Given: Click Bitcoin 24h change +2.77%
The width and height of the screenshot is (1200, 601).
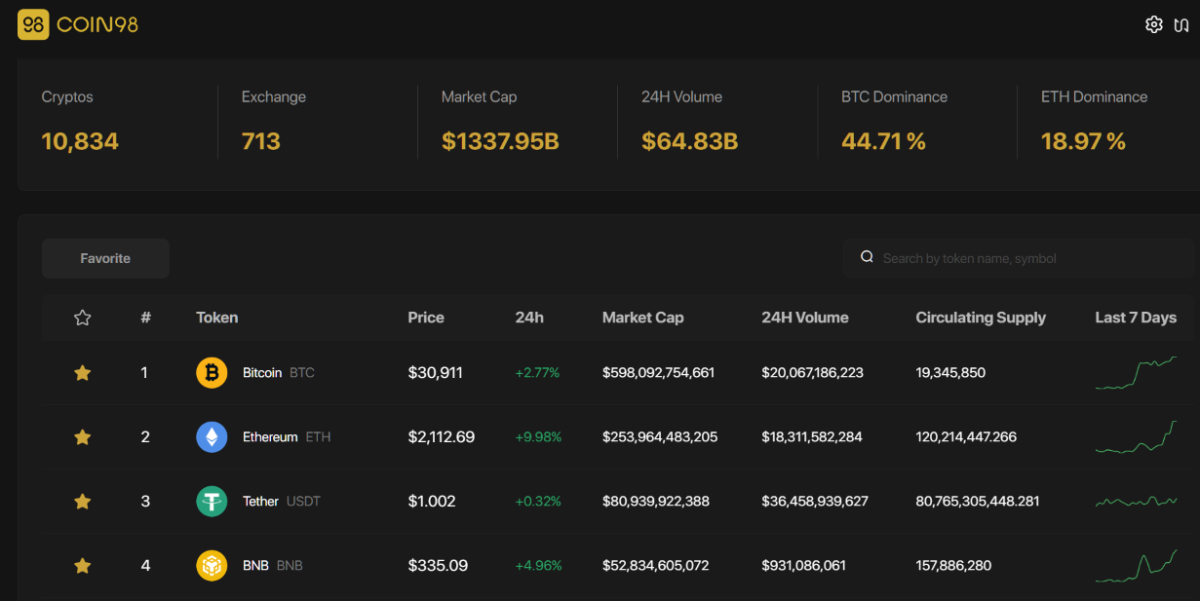Looking at the screenshot, I should click(x=537, y=373).
